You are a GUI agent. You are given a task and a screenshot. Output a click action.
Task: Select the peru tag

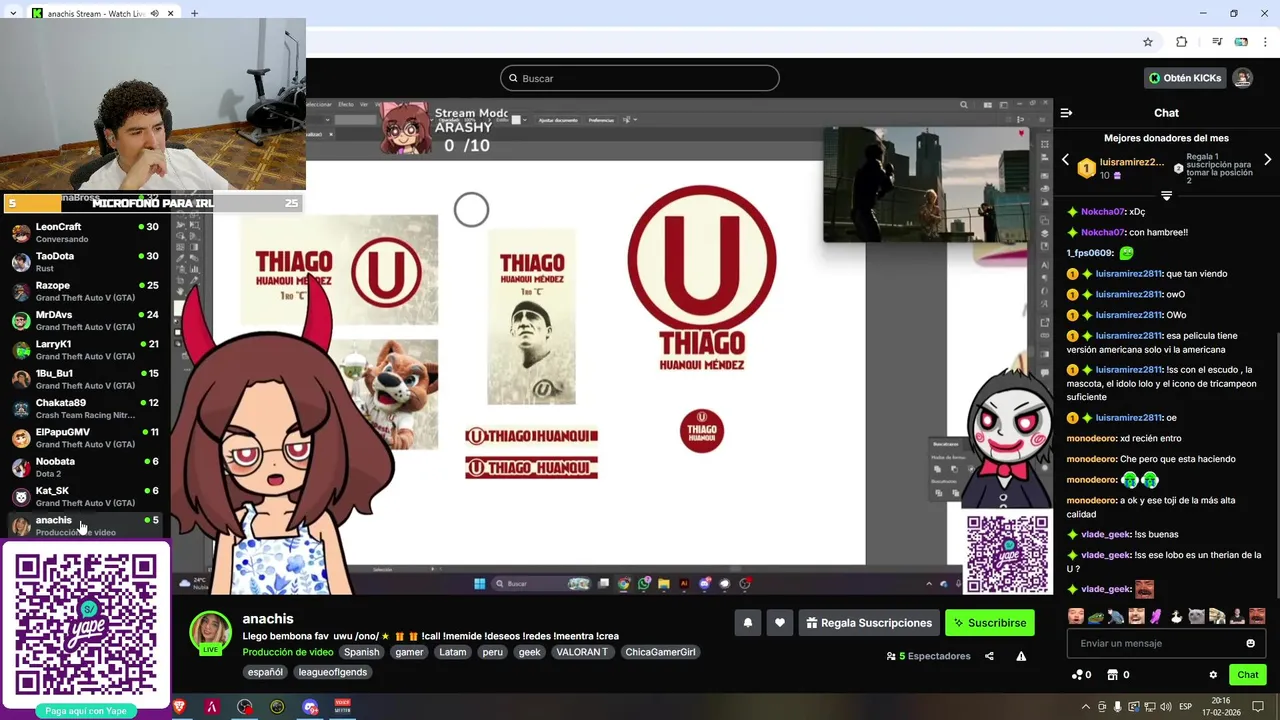[492, 652]
